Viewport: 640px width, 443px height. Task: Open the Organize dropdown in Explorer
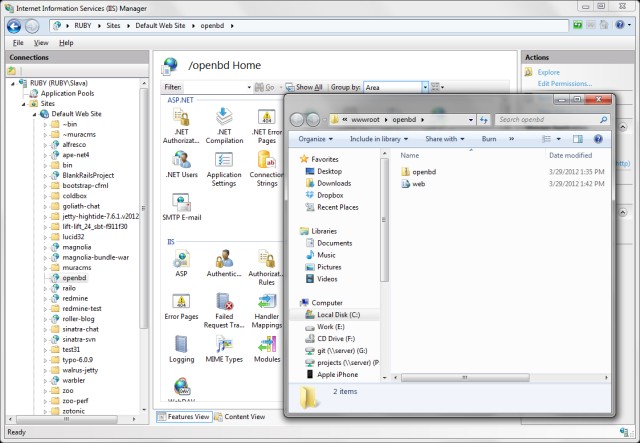(315, 139)
